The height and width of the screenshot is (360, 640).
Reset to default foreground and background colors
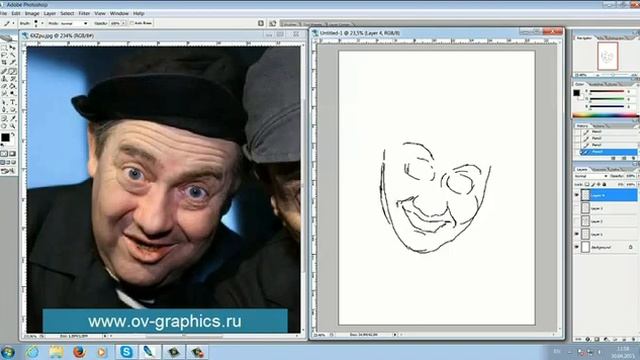point(2,144)
